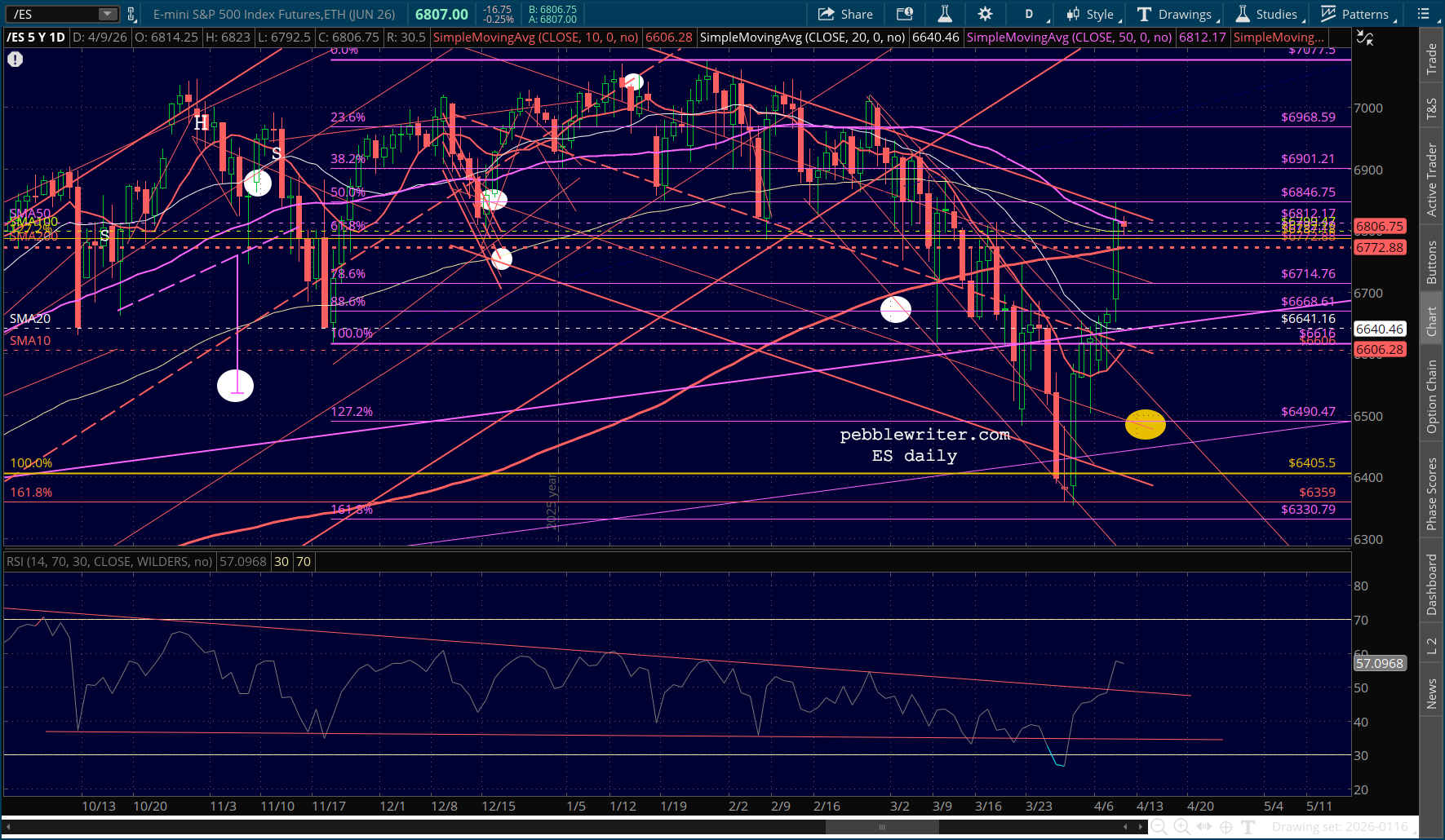Click the last price 6807.00 display
Viewport: 1445px width, 840px height.
point(441,14)
